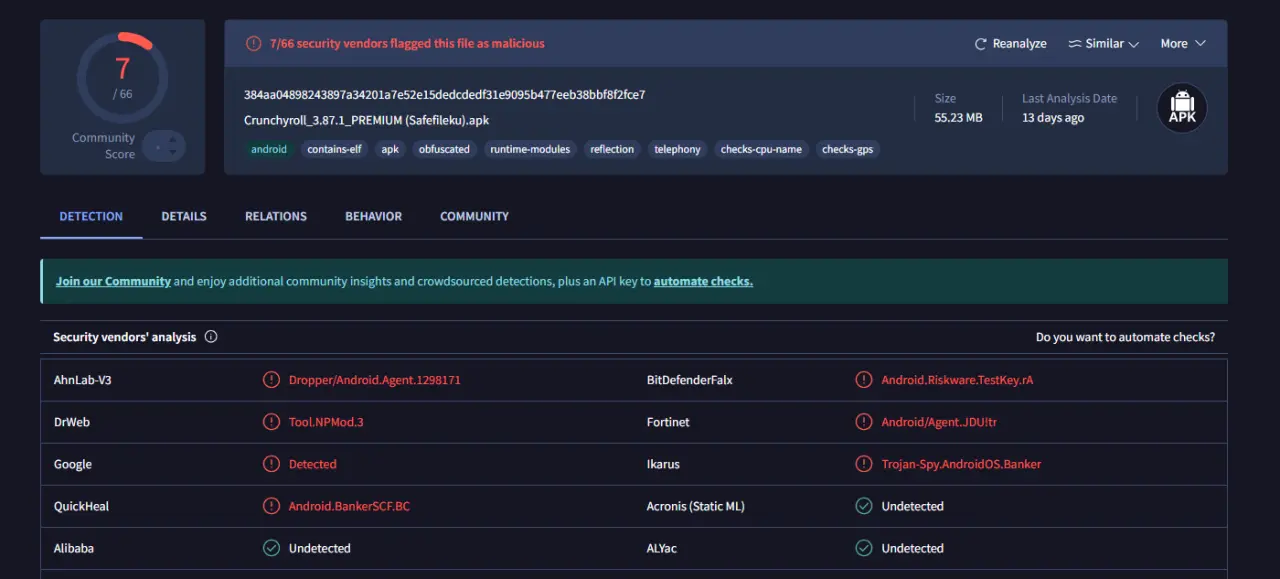Click the DrWeb vendor name
1280x579 pixels.
pos(72,422)
